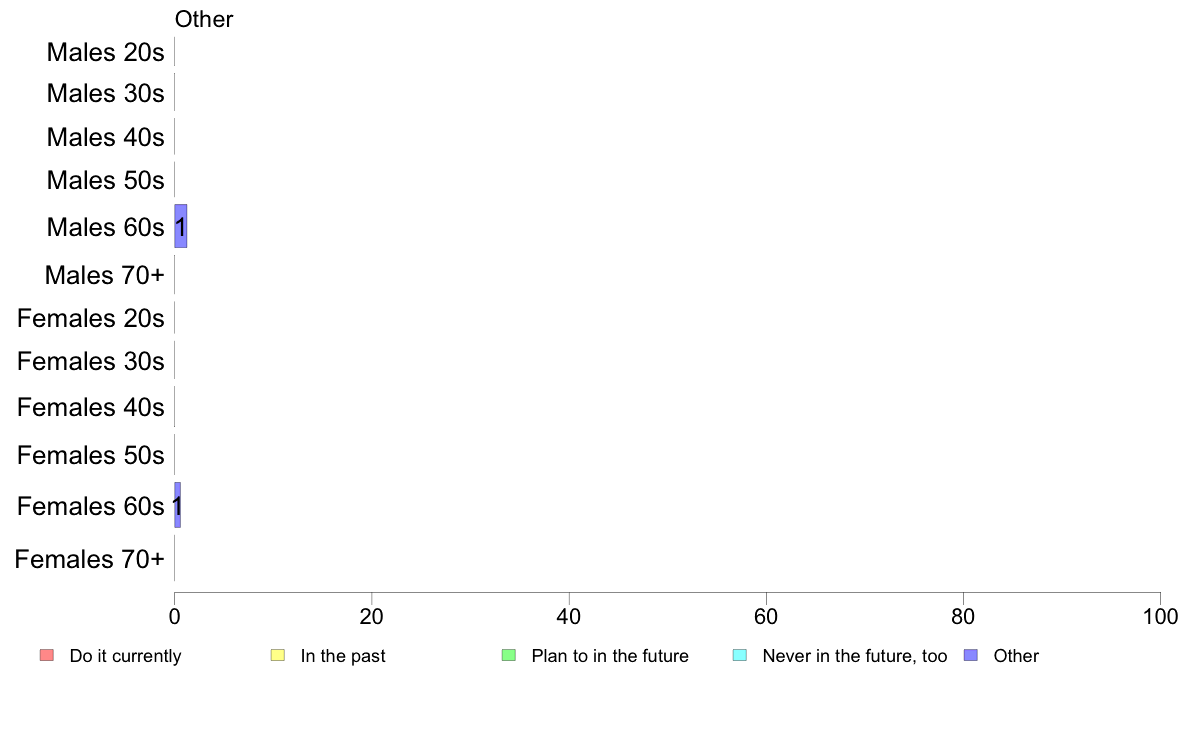Viewport: 1188px width, 736px height.
Task: Click the cyan 'Never in the future, too' swatch
Action: [x=739, y=655]
